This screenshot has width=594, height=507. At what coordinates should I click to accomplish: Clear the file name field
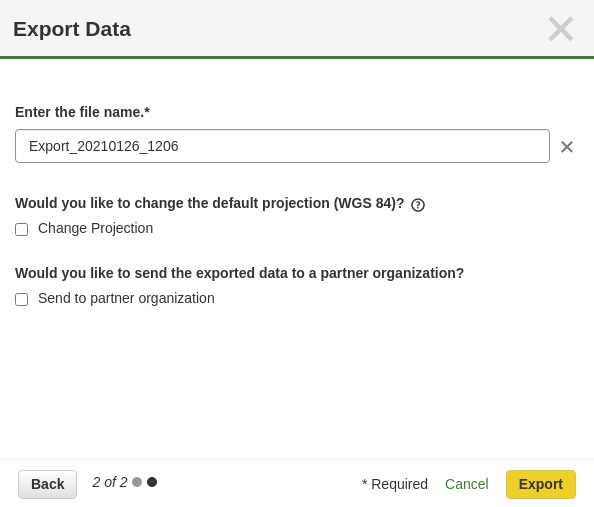click(x=567, y=147)
